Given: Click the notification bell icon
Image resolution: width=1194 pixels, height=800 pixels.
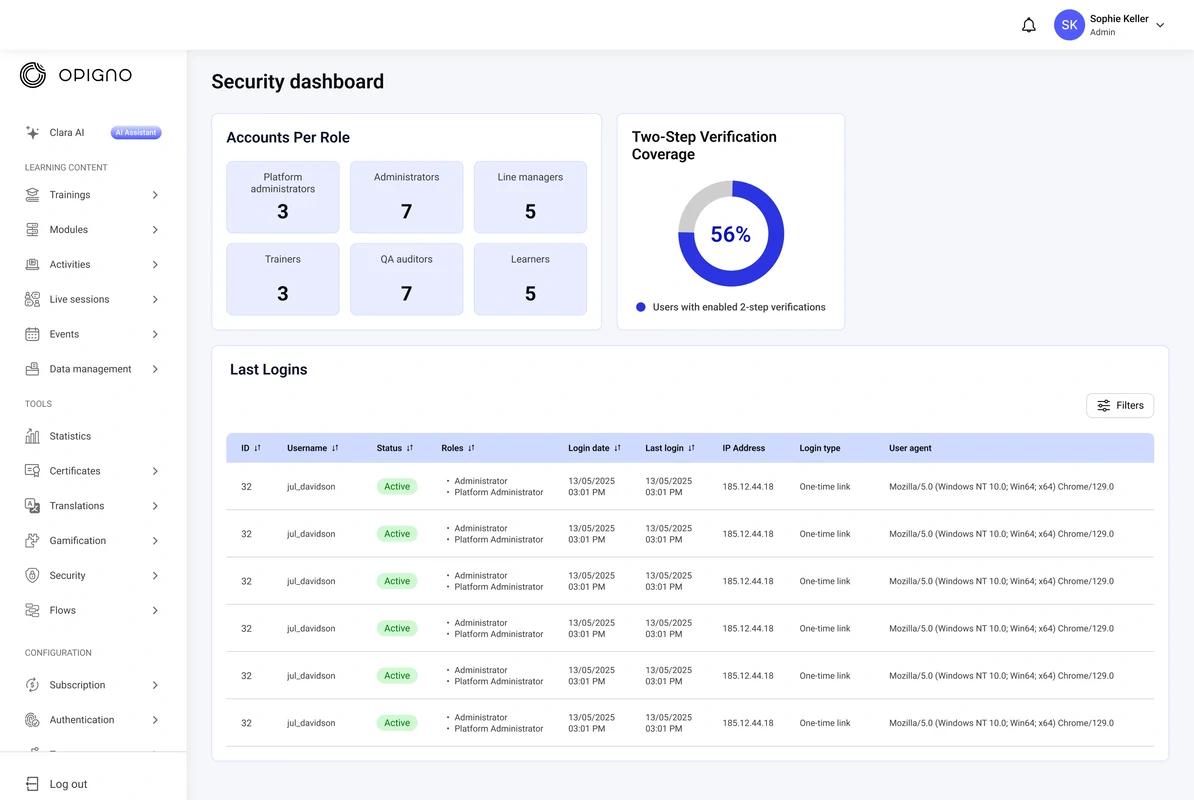Looking at the screenshot, I should 1028,25.
